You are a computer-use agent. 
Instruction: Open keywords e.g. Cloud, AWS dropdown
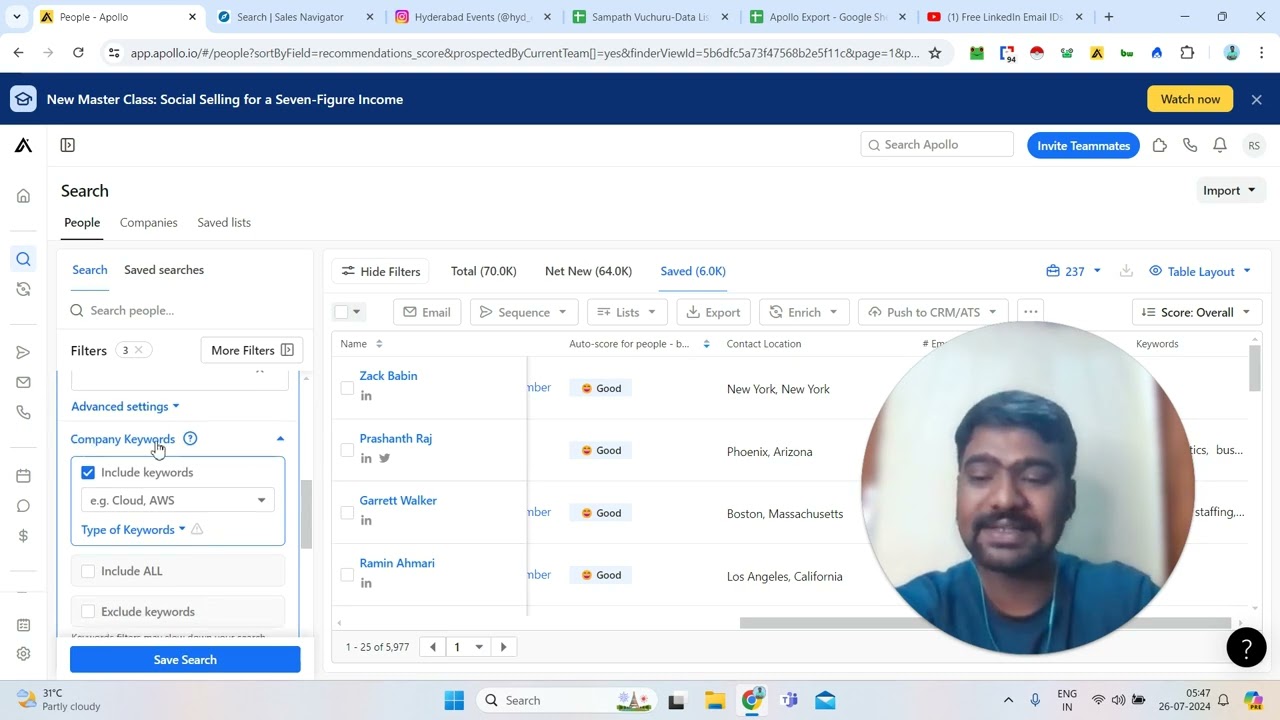(178, 500)
